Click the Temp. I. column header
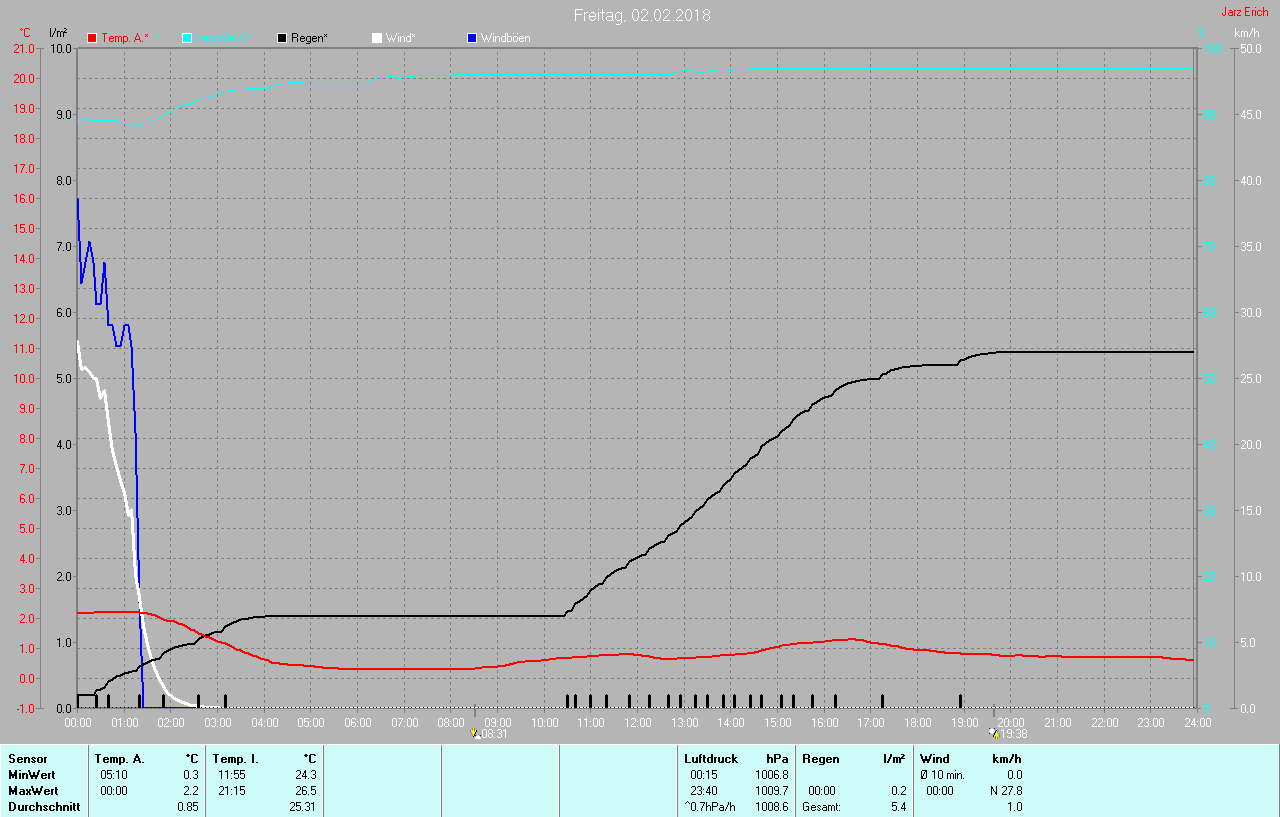Screen dimensions: 1280x817 point(235,759)
